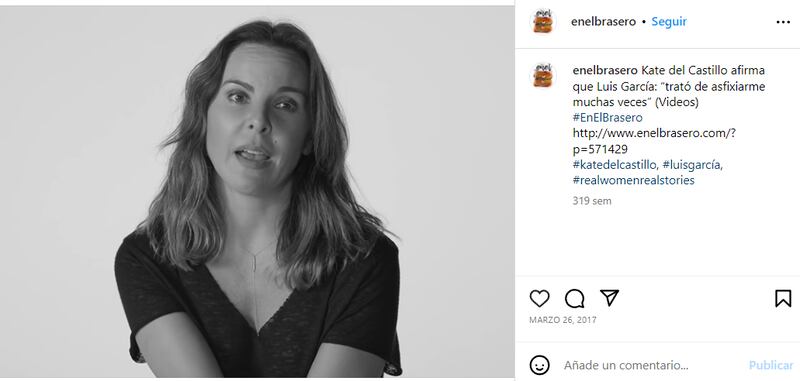
Task: Submit comment with Publicar button
Action: (x=771, y=365)
